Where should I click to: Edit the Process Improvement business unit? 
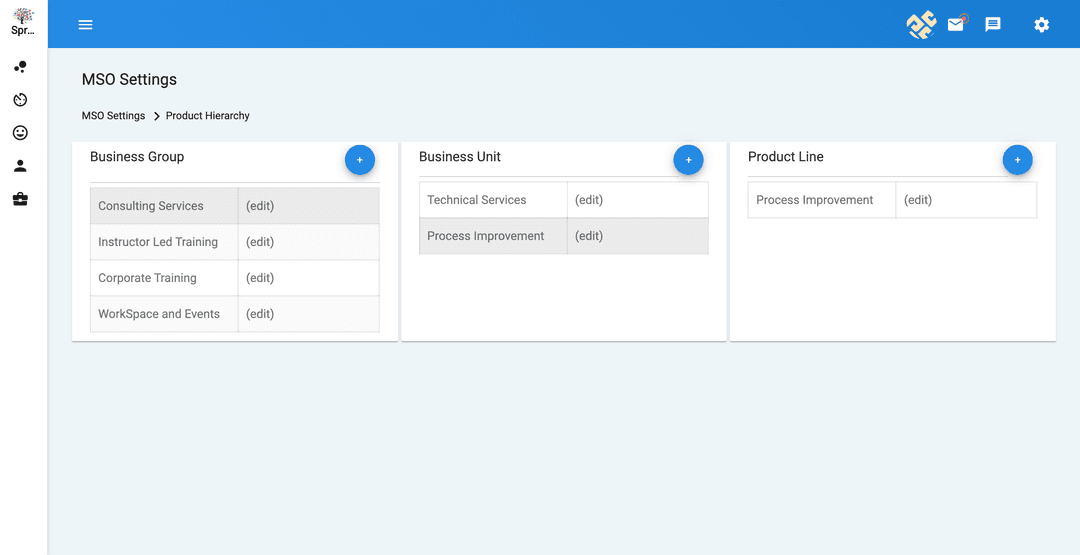[589, 235]
